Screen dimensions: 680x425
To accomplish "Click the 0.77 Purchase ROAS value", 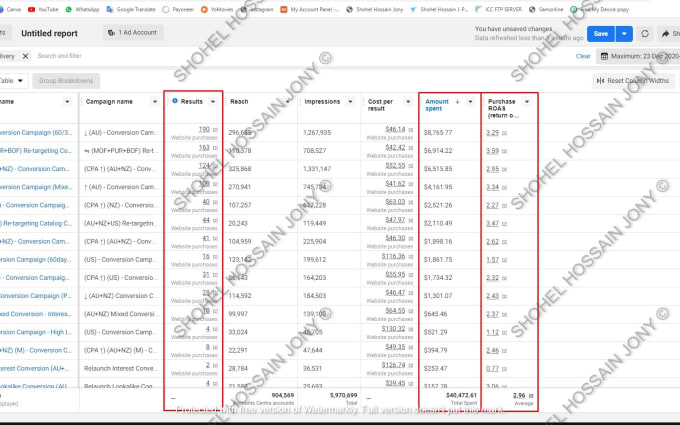I will point(493,369).
